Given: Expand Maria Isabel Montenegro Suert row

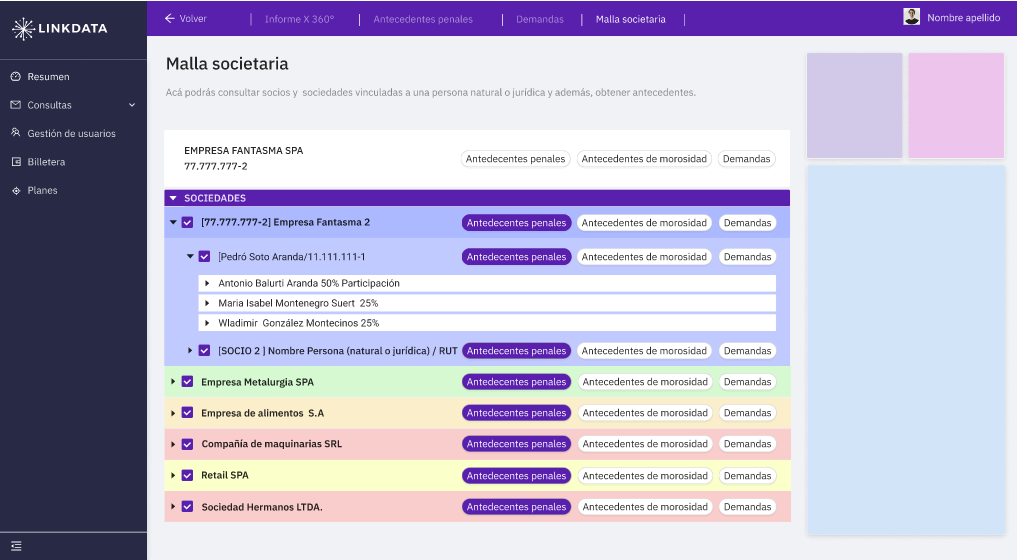Looking at the screenshot, I should click(x=207, y=303).
